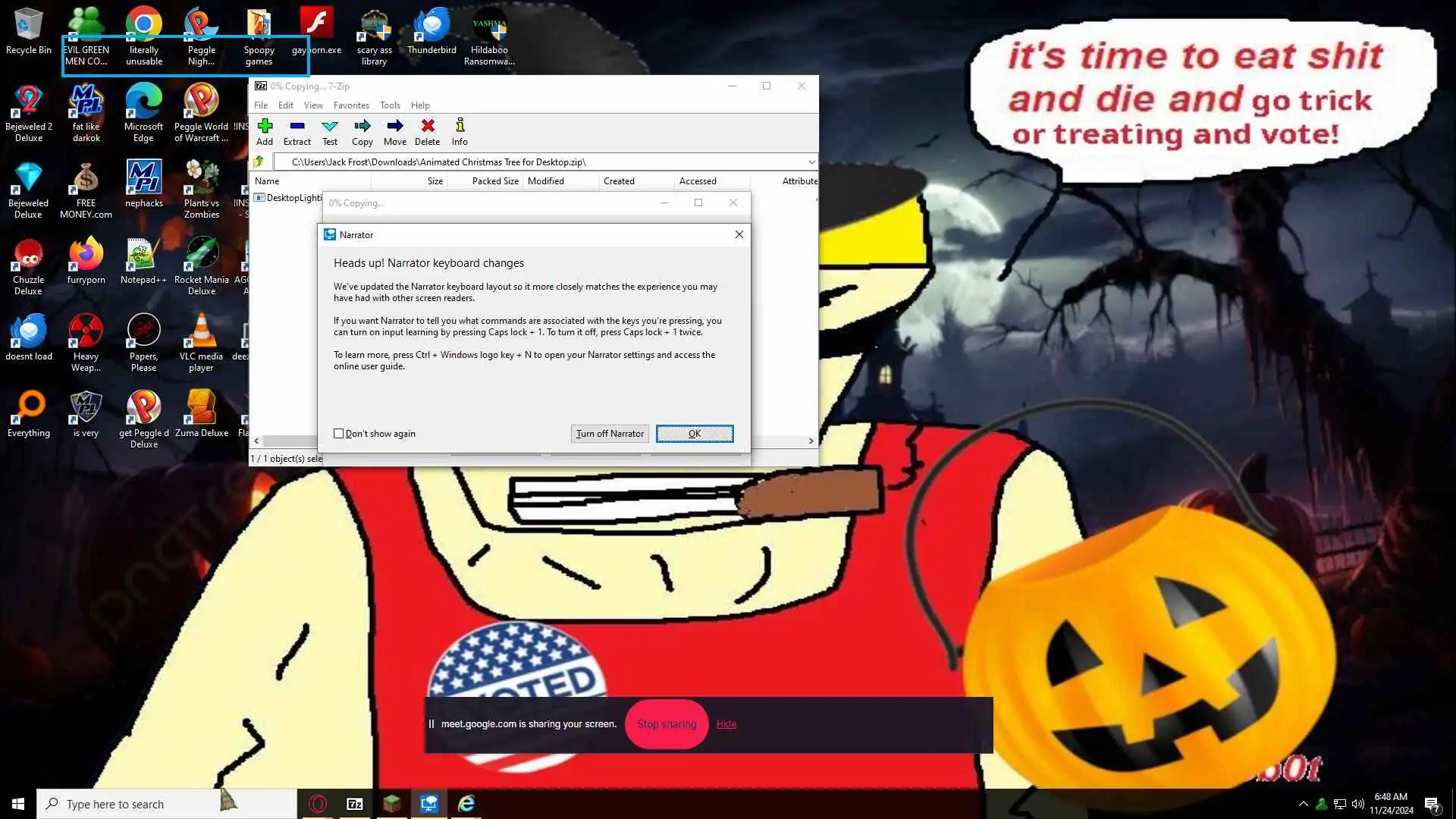Click Turn off Narrator button
Image resolution: width=1456 pixels, height=819 pixels.
(610, 434)
